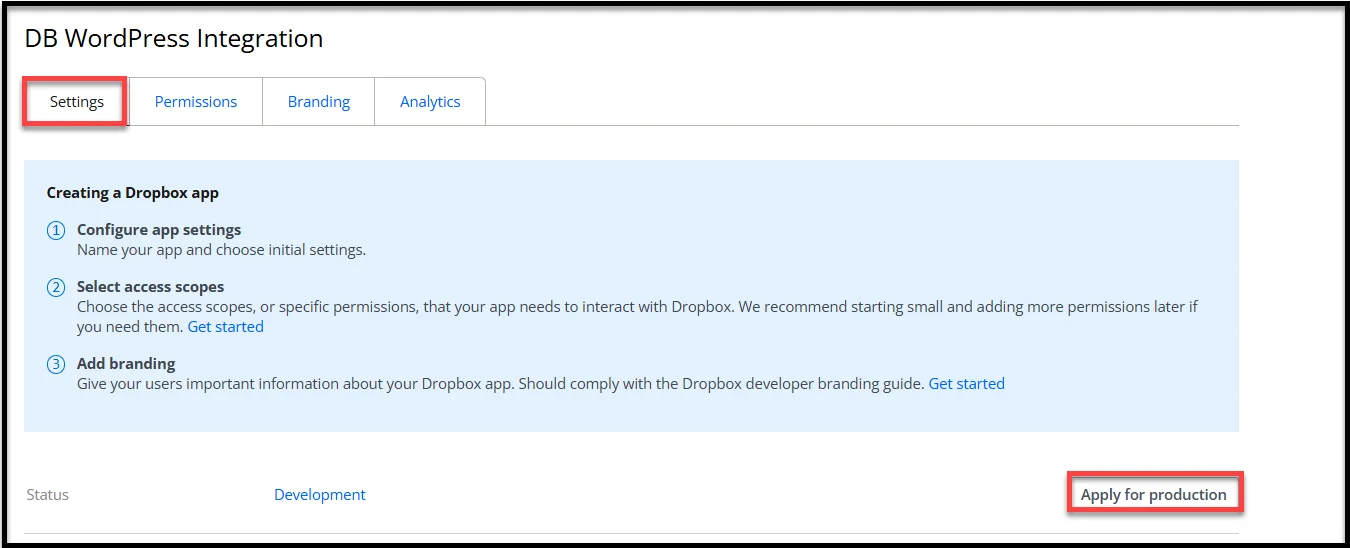Click the Select access scopes step title
Screen dimensions: 1350x548
[x=150, y=287]
